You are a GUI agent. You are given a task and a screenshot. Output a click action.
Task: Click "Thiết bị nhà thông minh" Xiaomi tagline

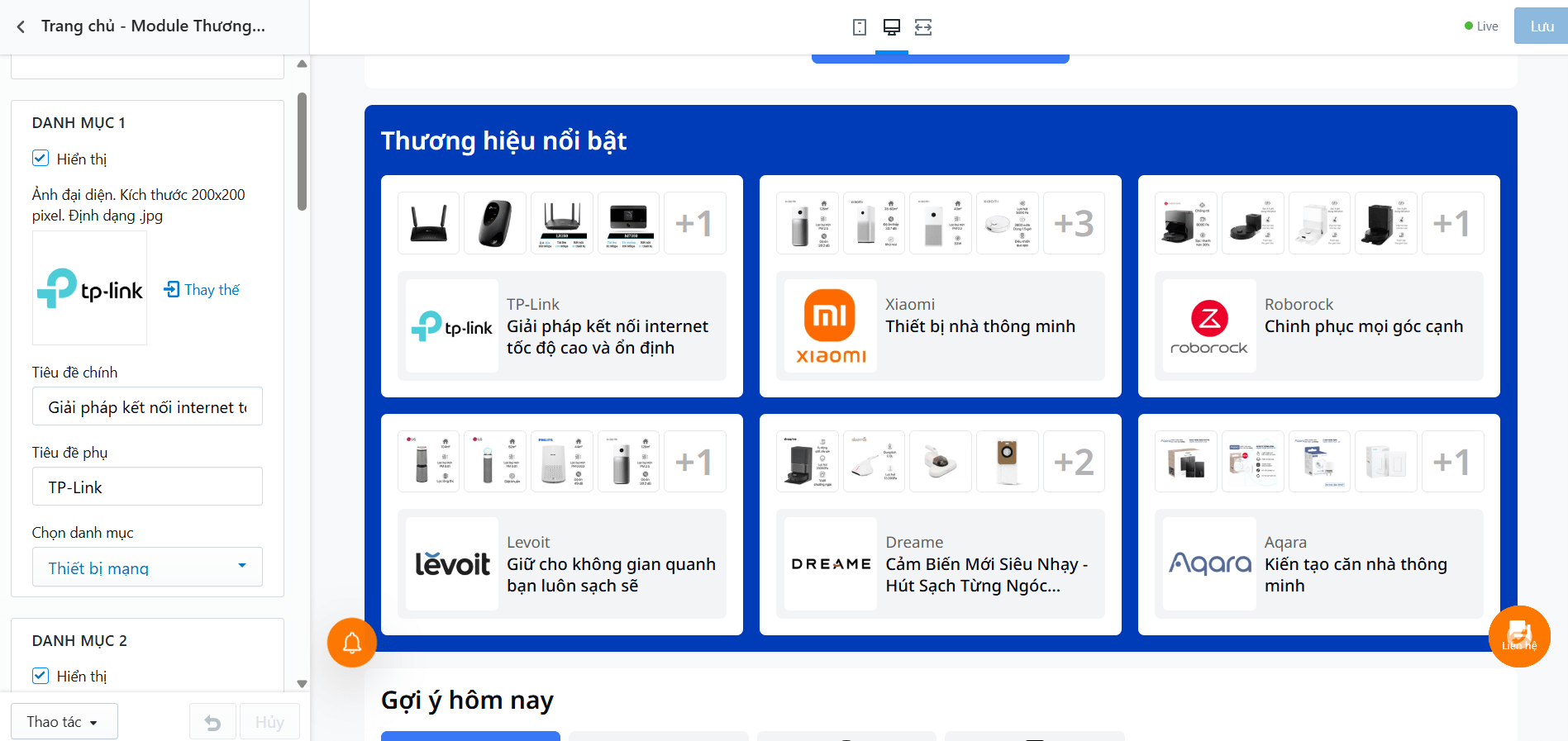tap(980, 326)
